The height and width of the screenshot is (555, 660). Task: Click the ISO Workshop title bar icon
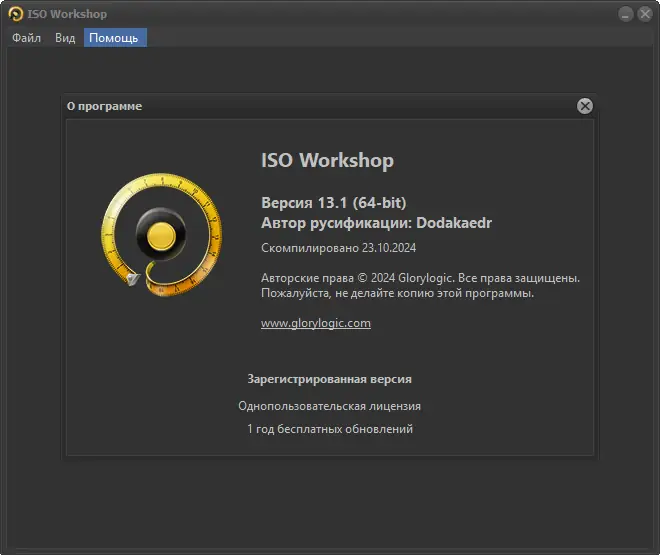coord(16,14)
